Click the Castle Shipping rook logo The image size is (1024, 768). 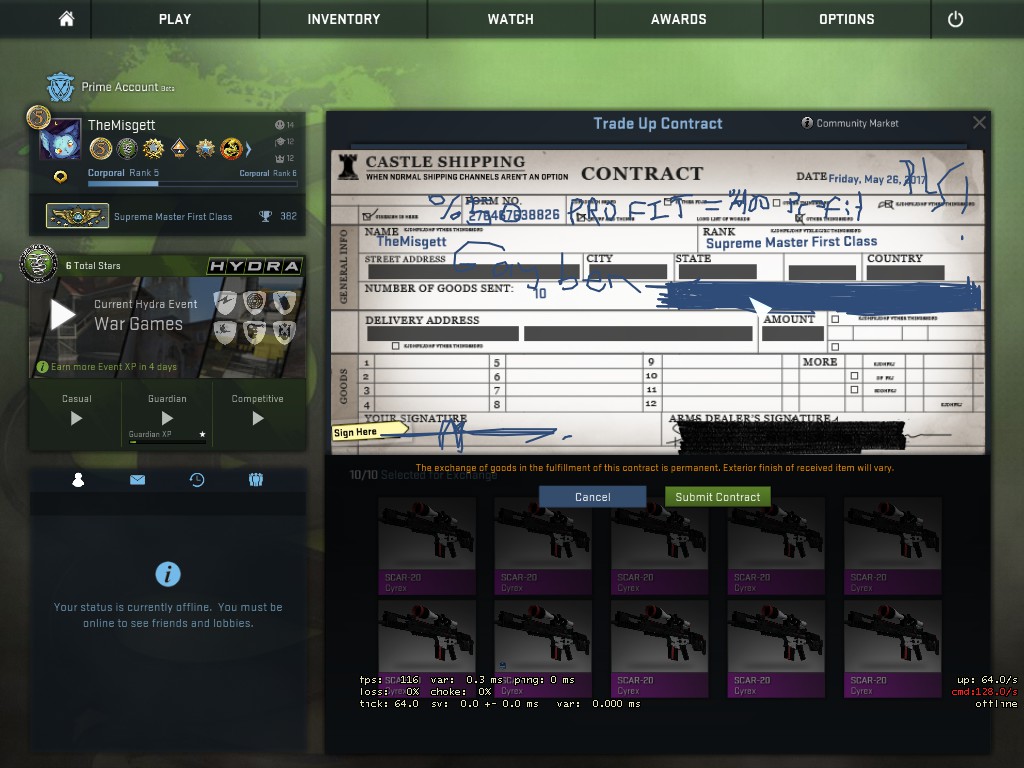tap(347, 167)
